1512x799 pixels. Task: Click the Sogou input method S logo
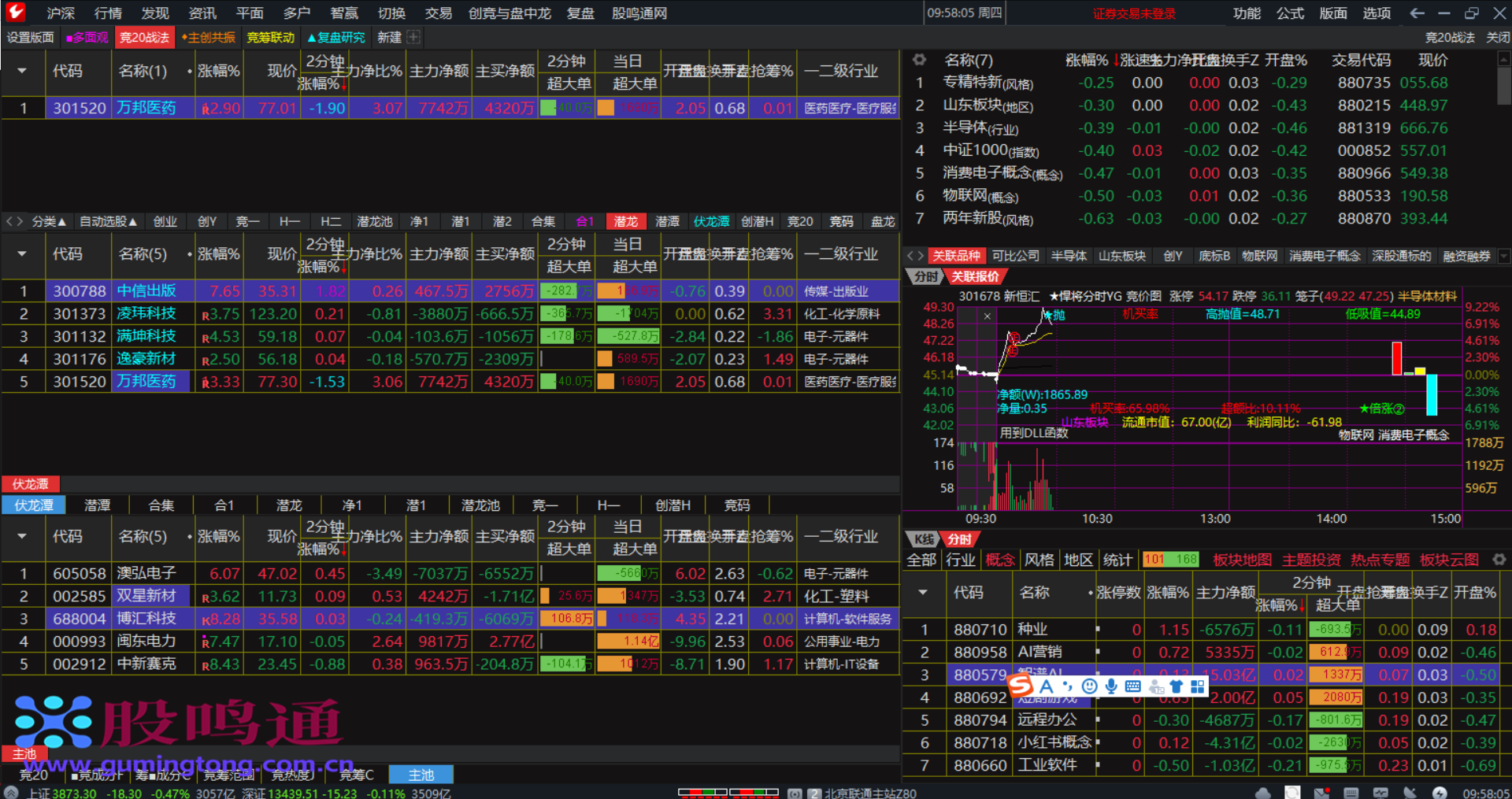pyautogui.click(x=1021, y=686)
